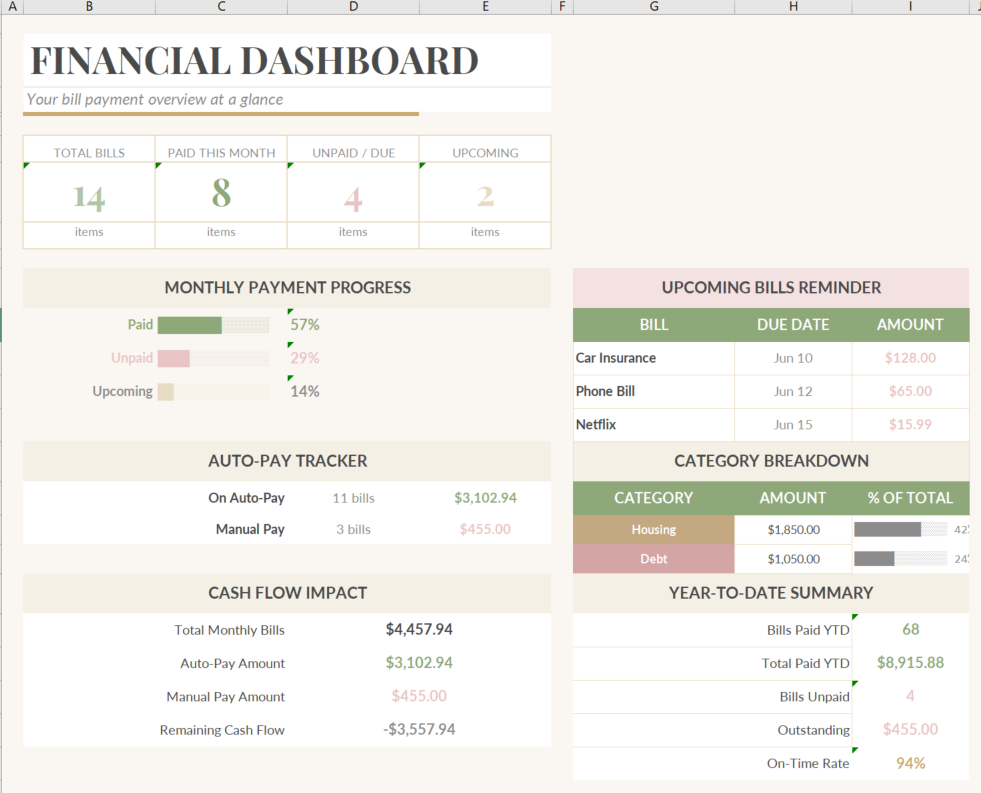Click the Manual Pay Amount label

[226, 696]
